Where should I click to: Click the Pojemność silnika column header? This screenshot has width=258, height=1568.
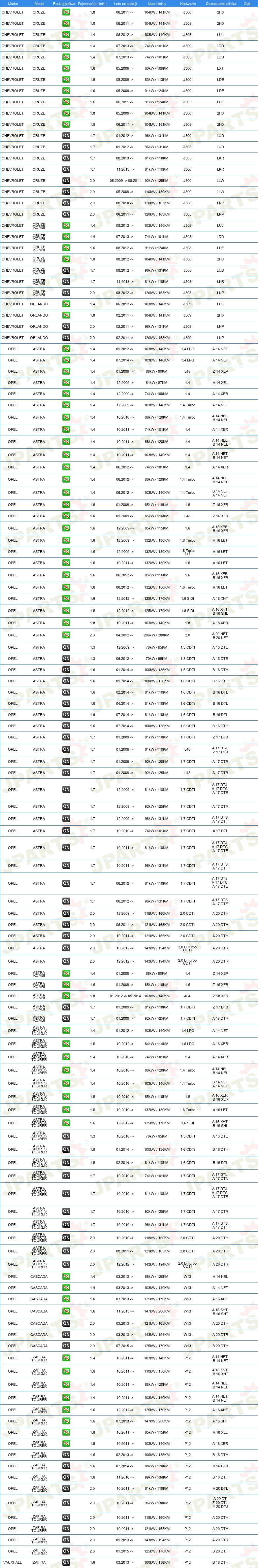[92, 4]
